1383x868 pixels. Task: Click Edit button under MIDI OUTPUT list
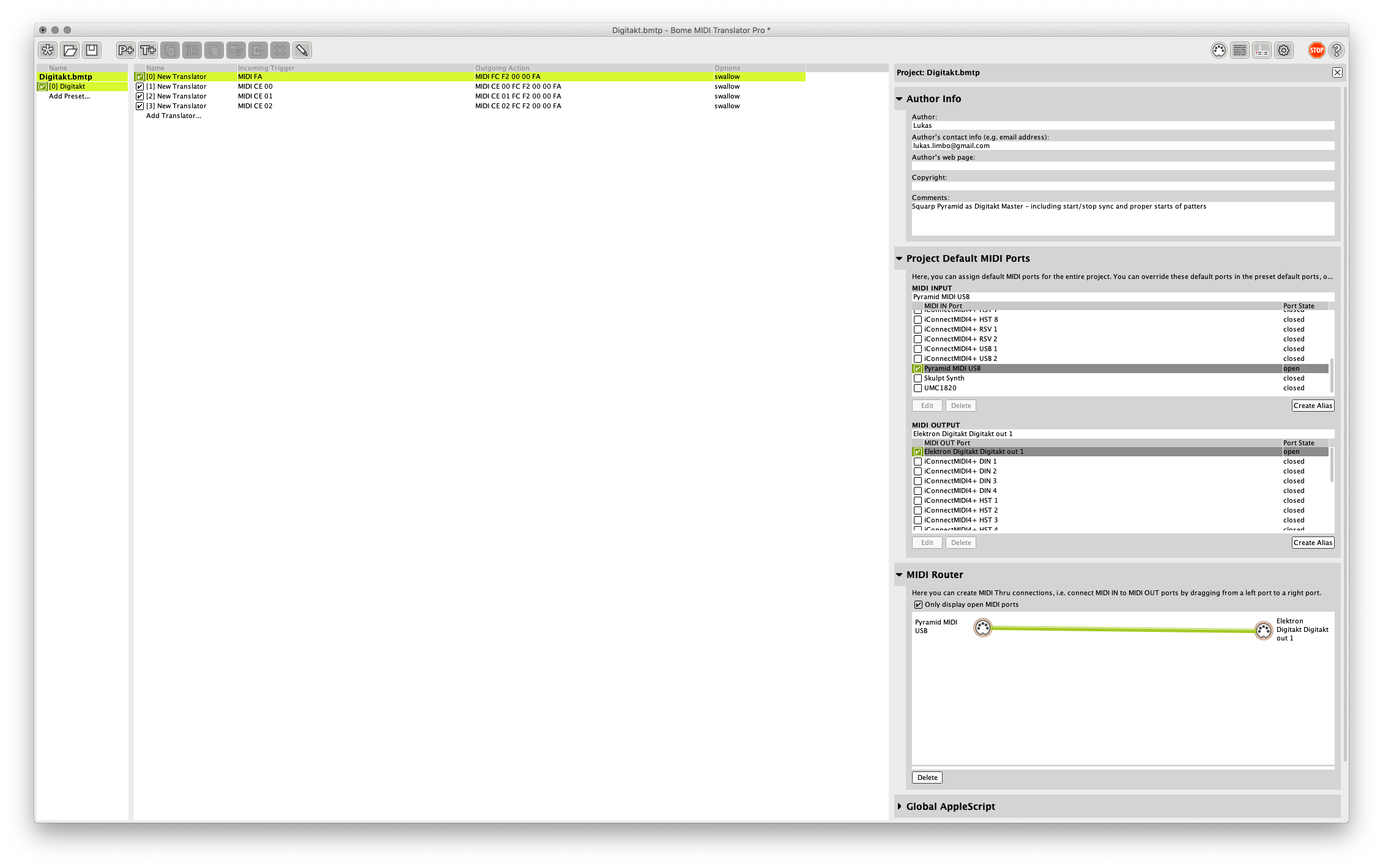(927, 543)
